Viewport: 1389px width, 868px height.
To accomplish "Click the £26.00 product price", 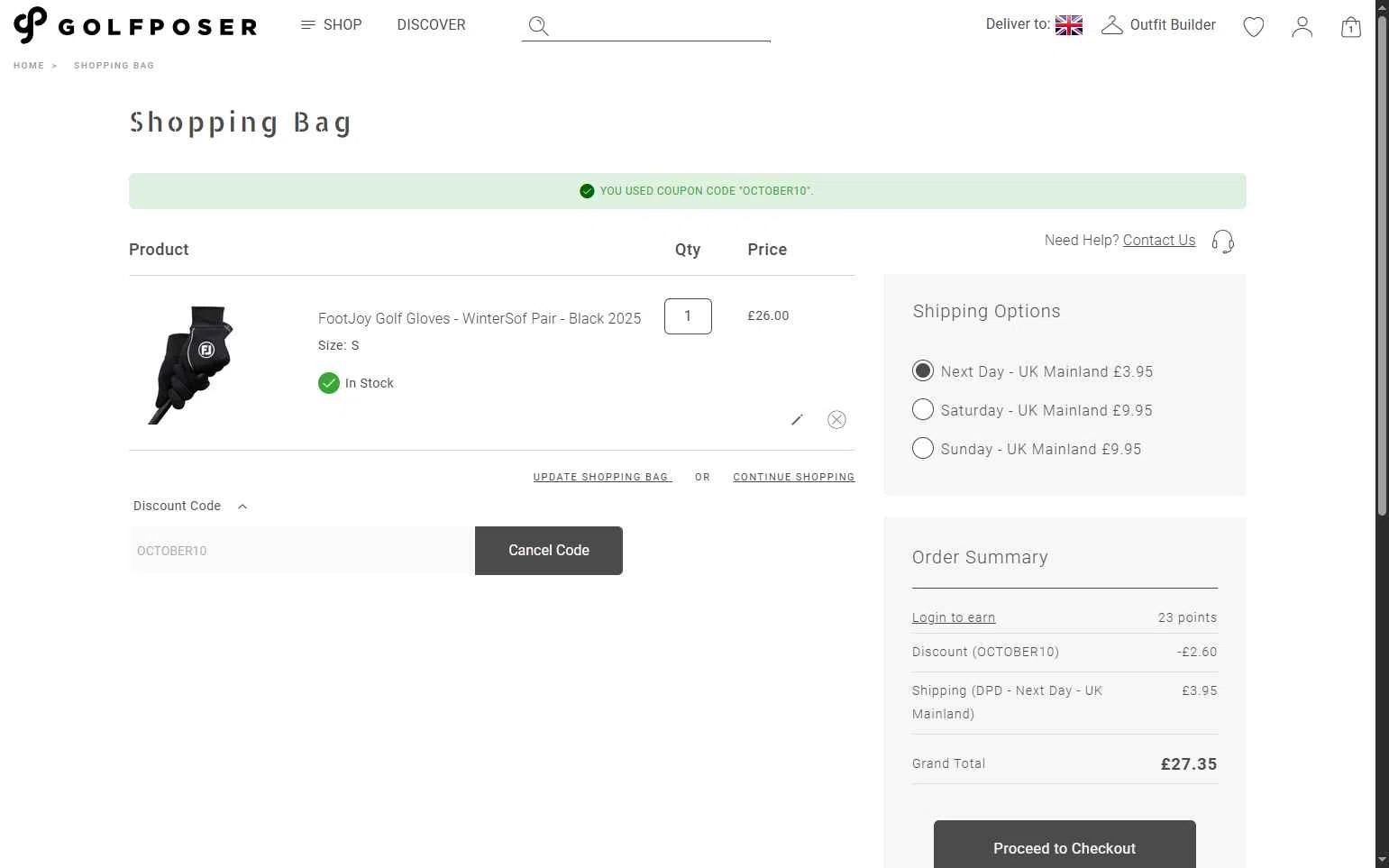I will [768, 316].
